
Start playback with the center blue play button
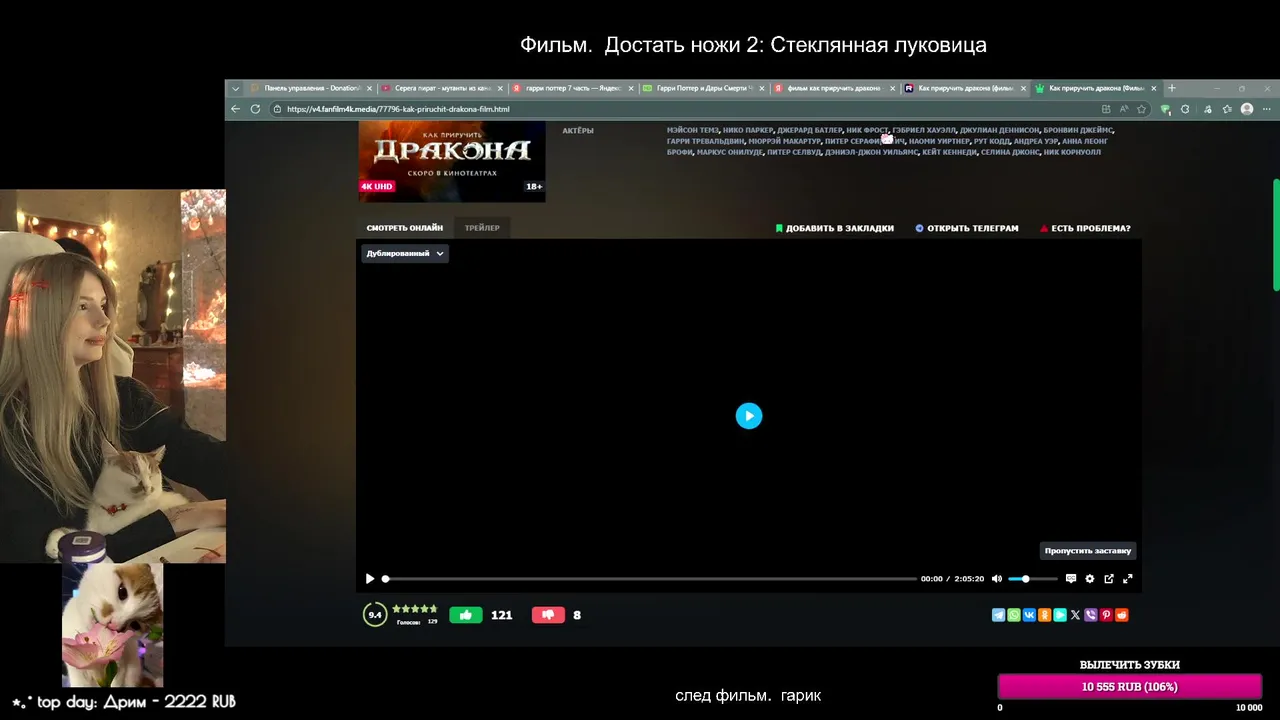tap(749, 416)
